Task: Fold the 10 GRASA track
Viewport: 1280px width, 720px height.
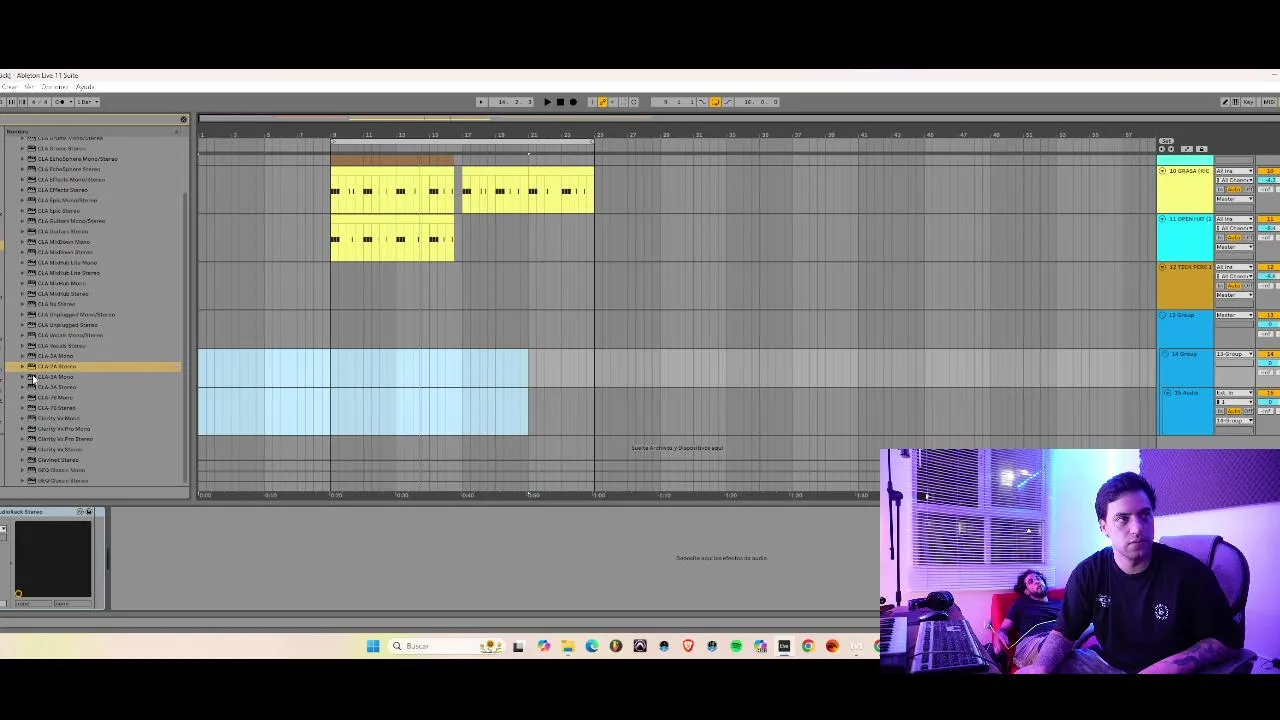Action: coord(1162,171)
